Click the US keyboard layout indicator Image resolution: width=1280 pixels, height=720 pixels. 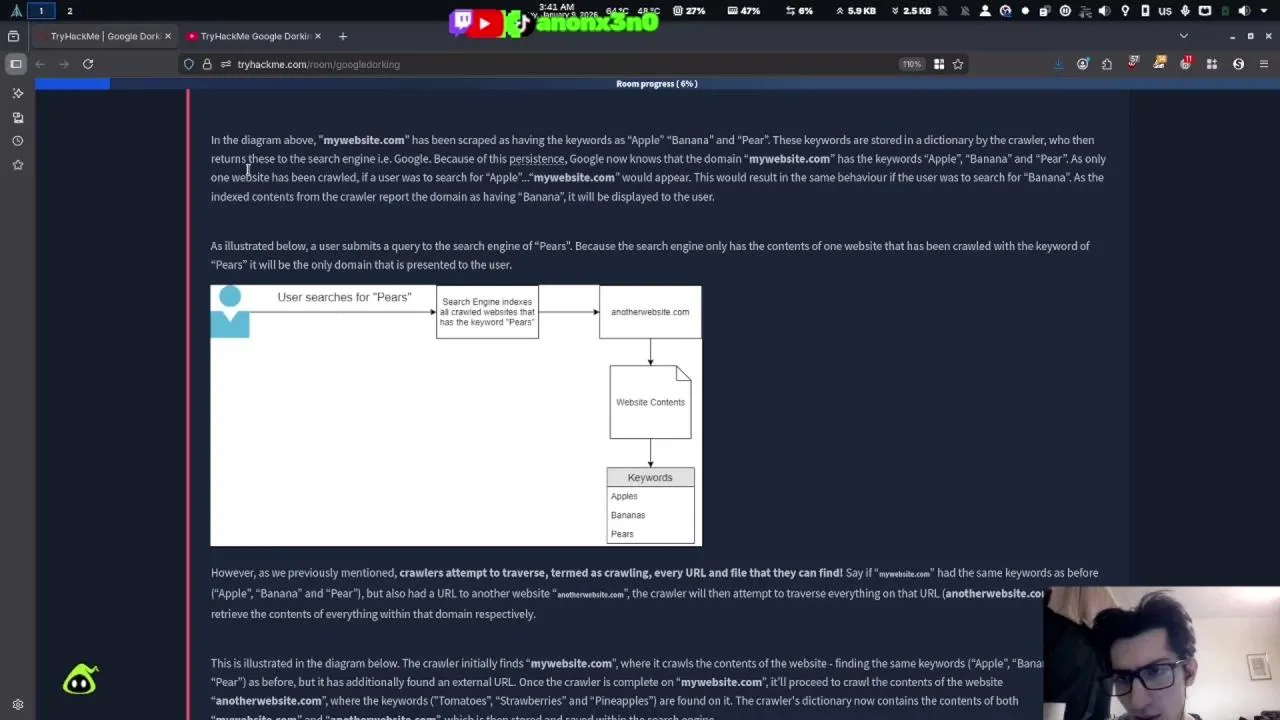[1165, 11]
